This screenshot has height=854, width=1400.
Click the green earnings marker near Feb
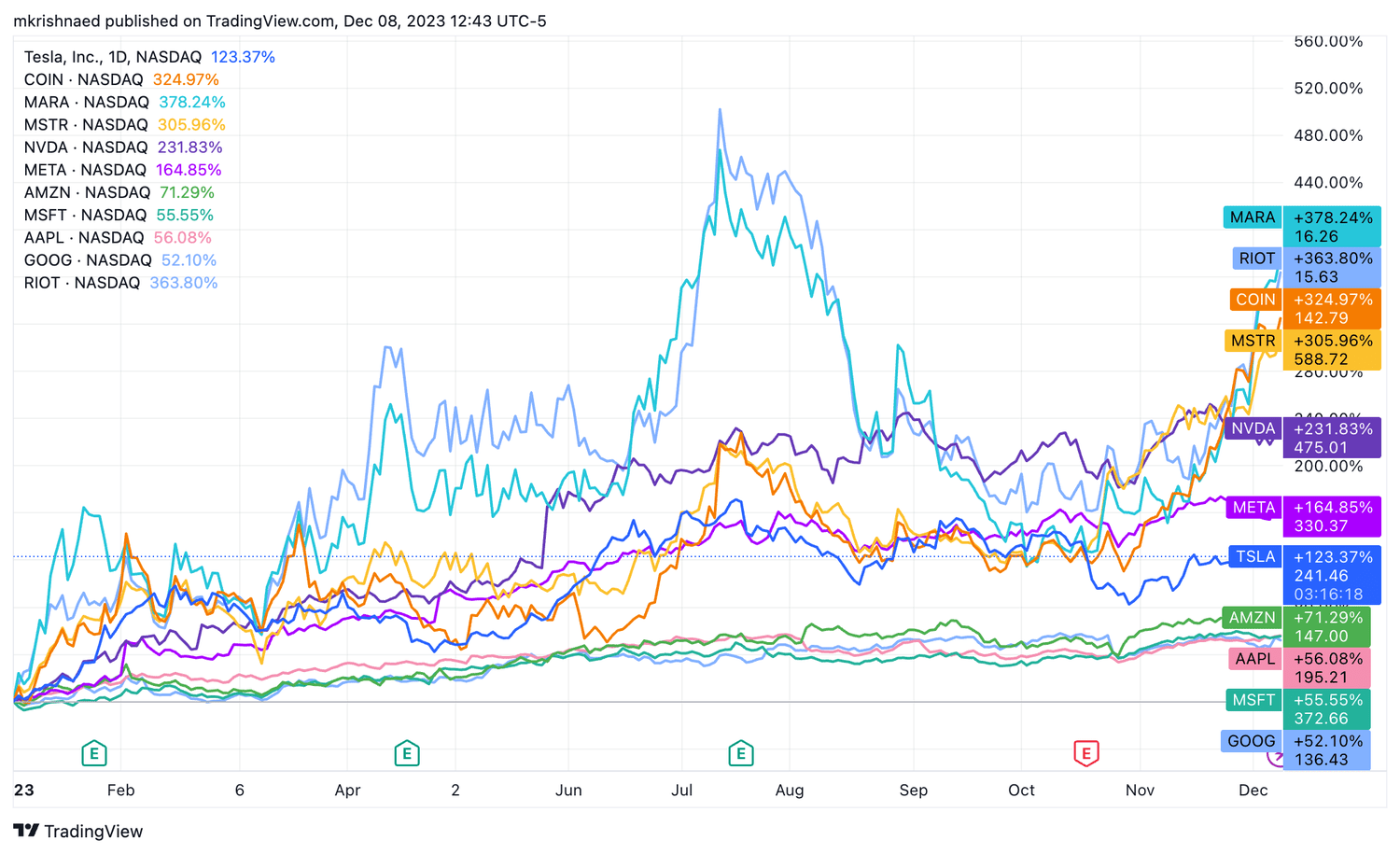coord(93,752)
